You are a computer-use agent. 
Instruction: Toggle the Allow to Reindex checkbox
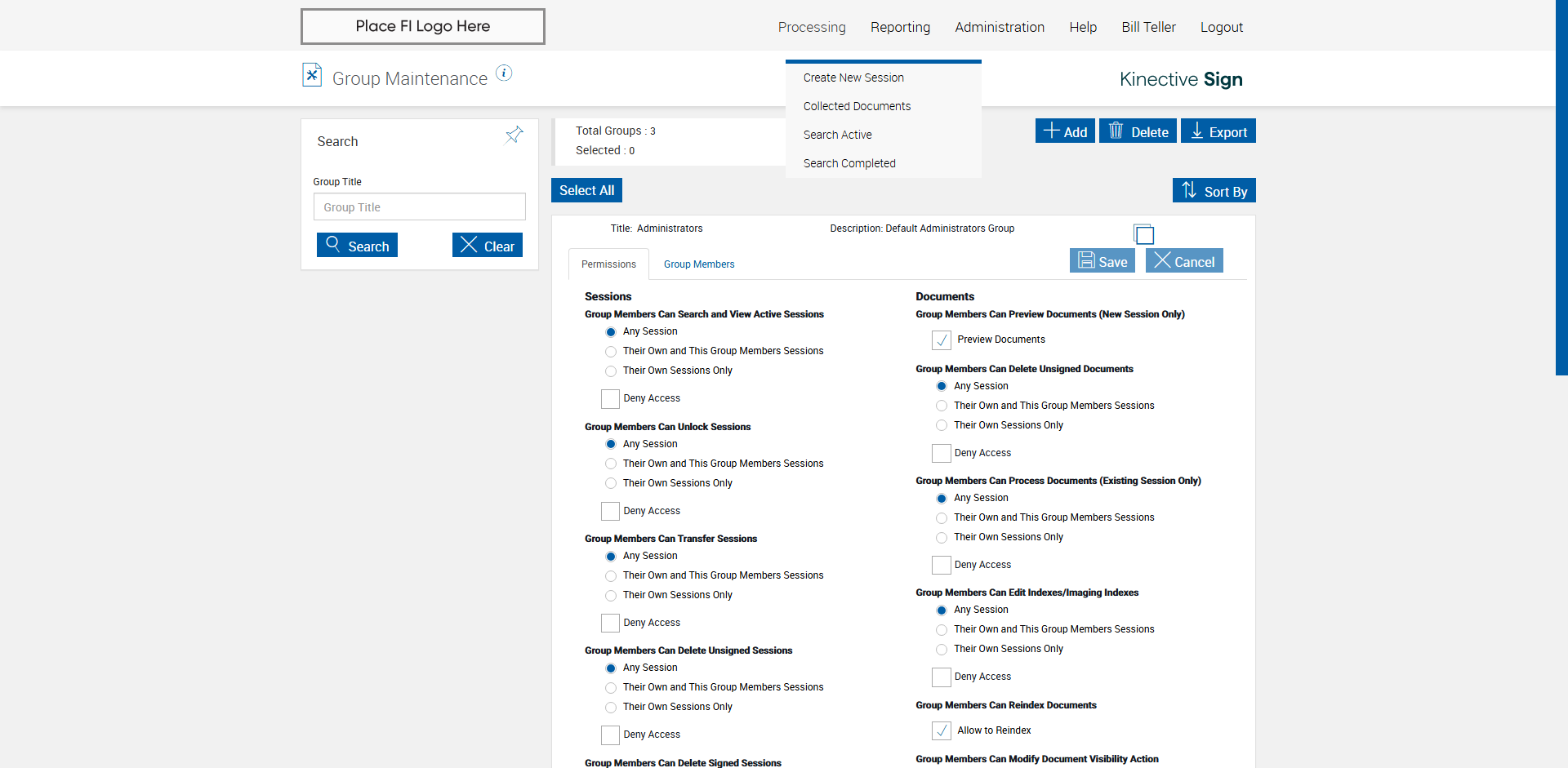942,730
